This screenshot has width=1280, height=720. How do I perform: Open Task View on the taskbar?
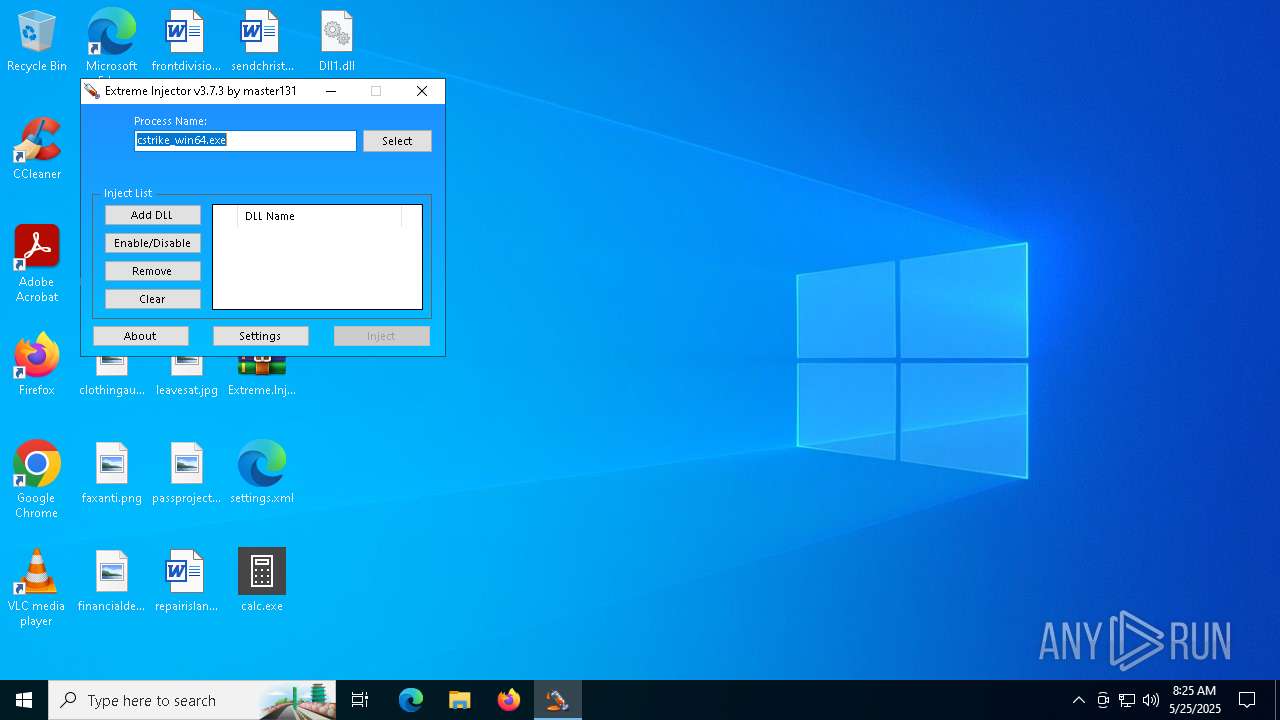click(360, 700)
